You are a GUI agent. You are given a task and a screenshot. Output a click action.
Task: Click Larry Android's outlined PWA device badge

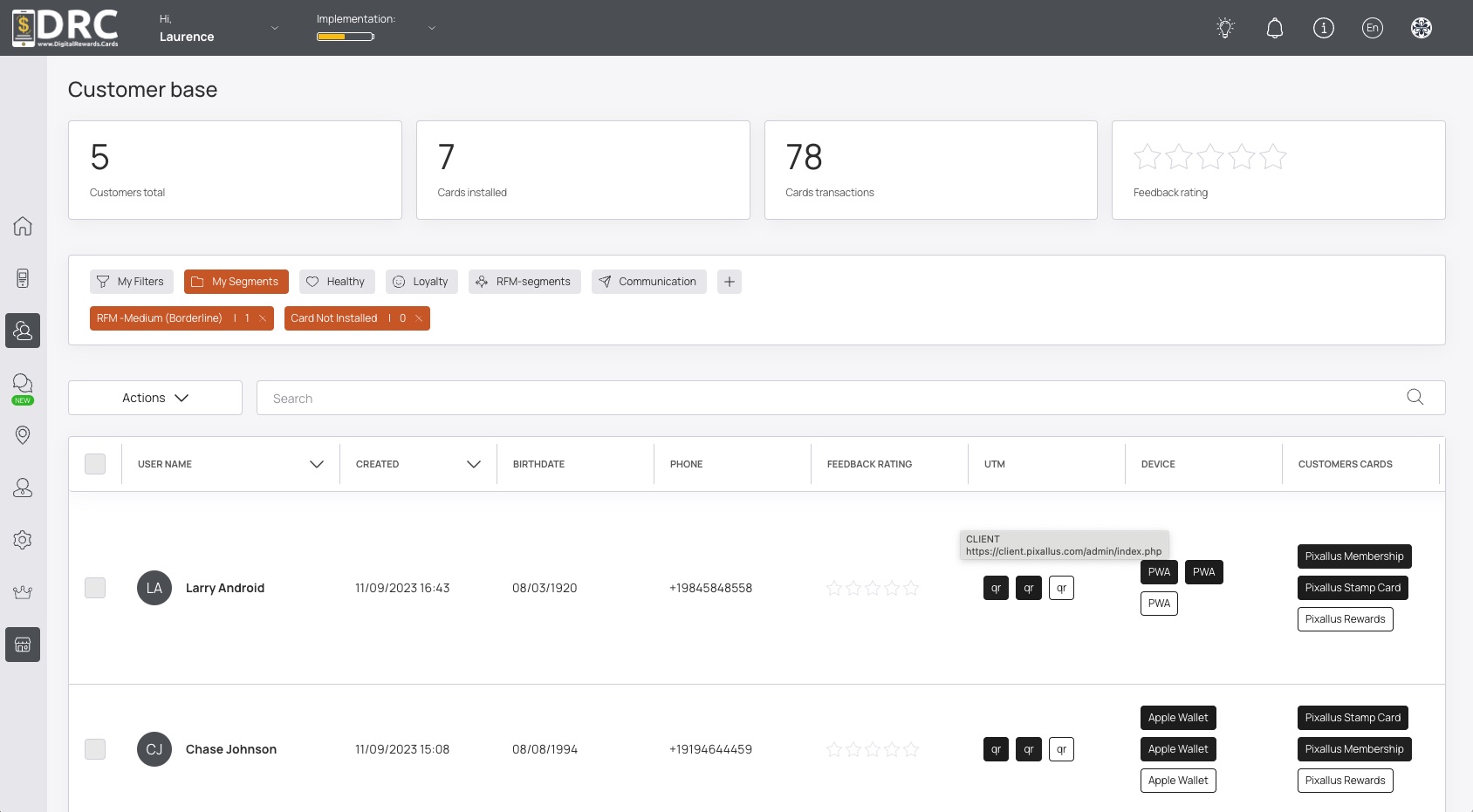[x=1159, y=604]
